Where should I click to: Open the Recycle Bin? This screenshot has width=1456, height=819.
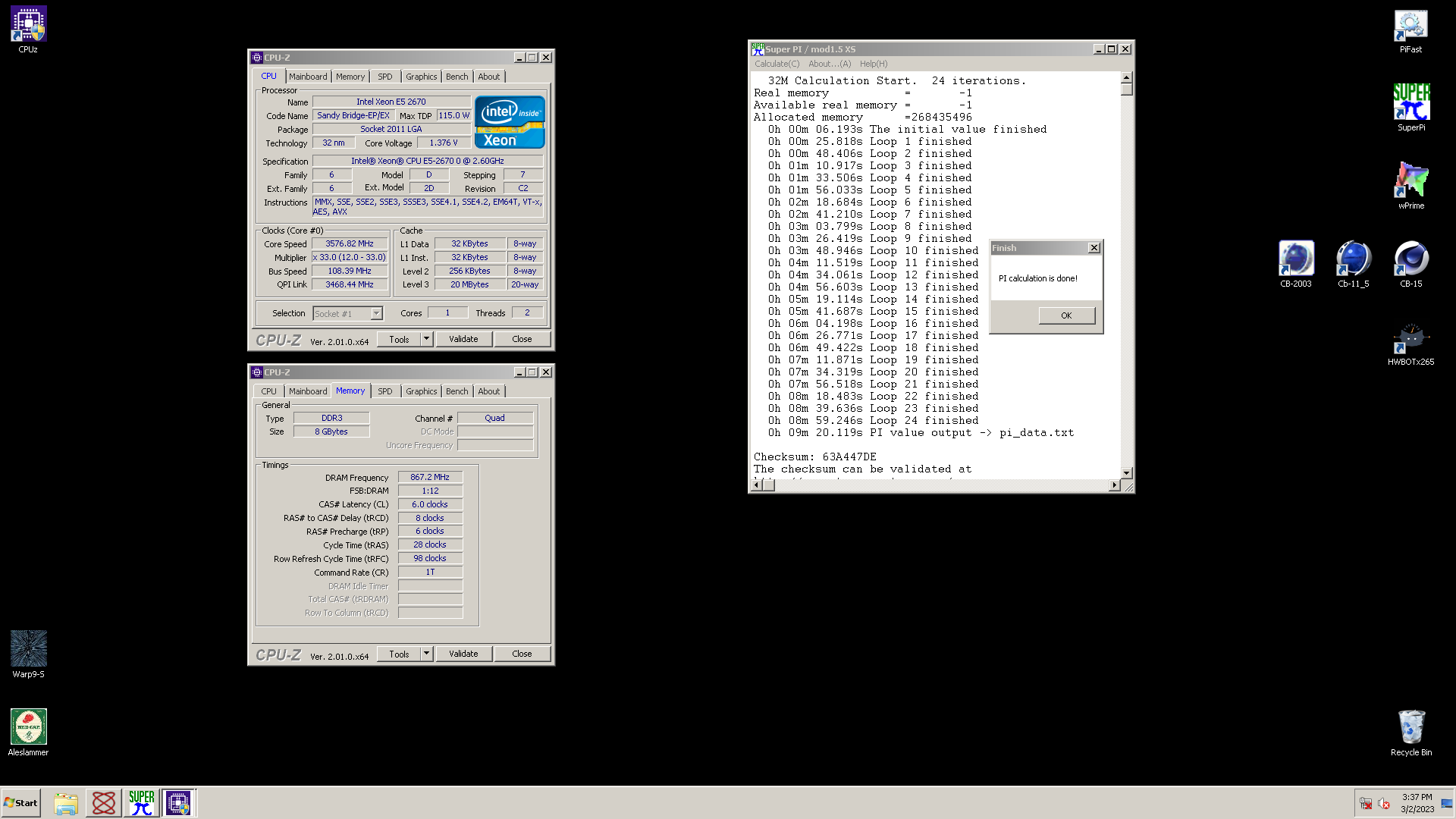[1410, 733]
